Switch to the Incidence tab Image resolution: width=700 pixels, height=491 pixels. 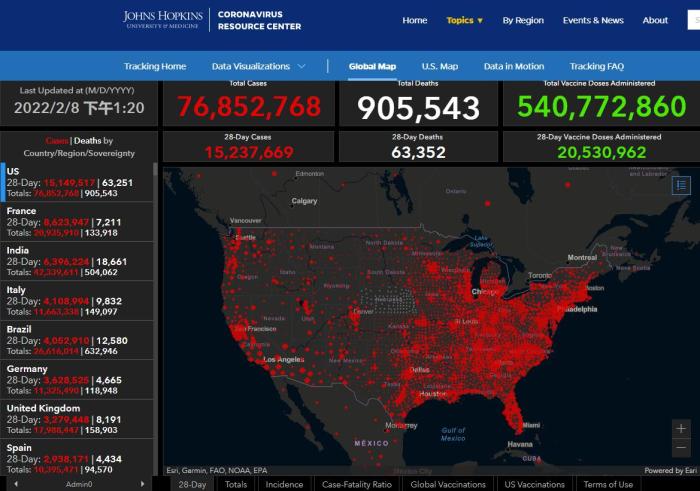coord(284,484)
